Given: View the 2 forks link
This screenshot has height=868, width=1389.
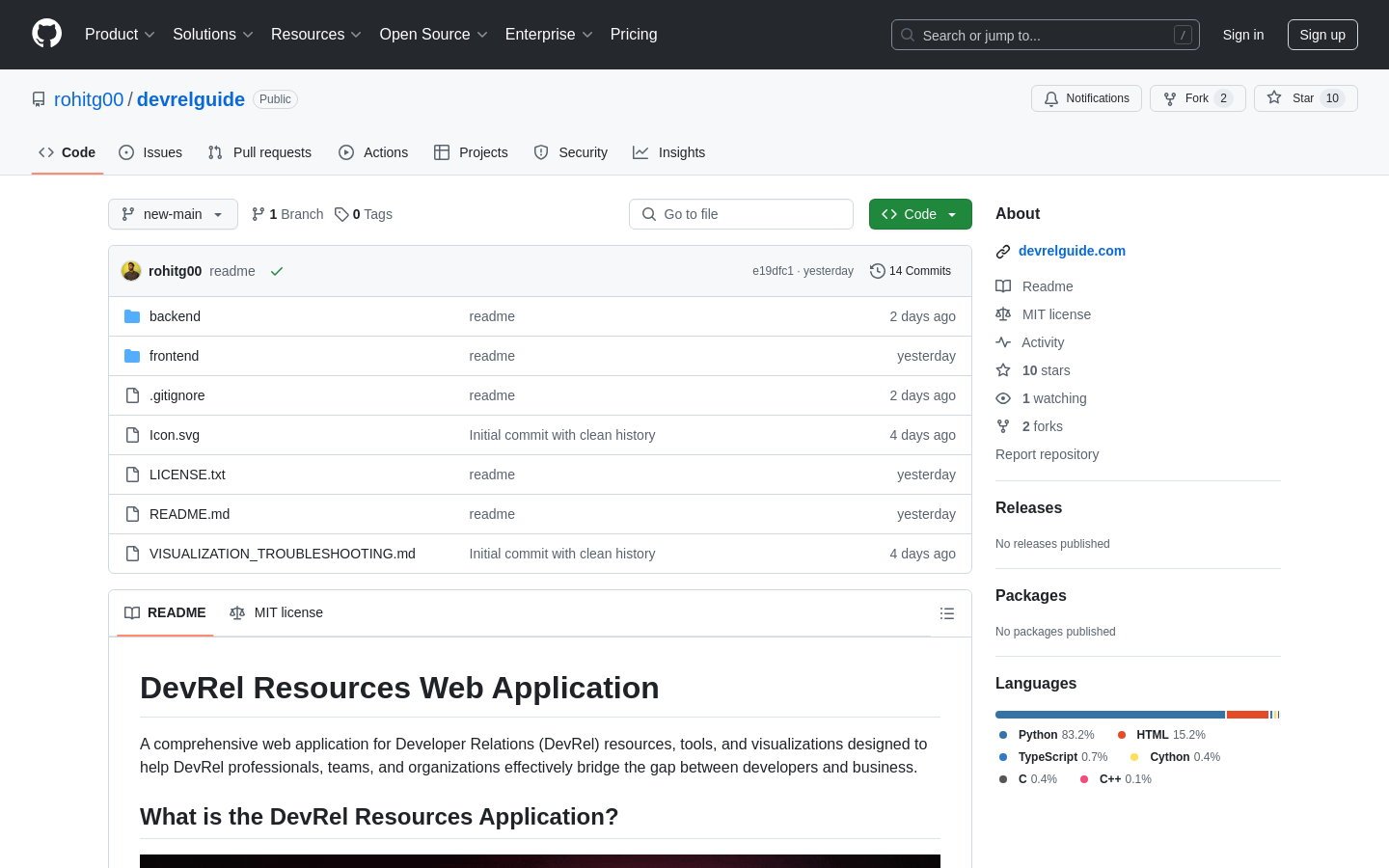Looking at the screenshot, I should 1029,426.
